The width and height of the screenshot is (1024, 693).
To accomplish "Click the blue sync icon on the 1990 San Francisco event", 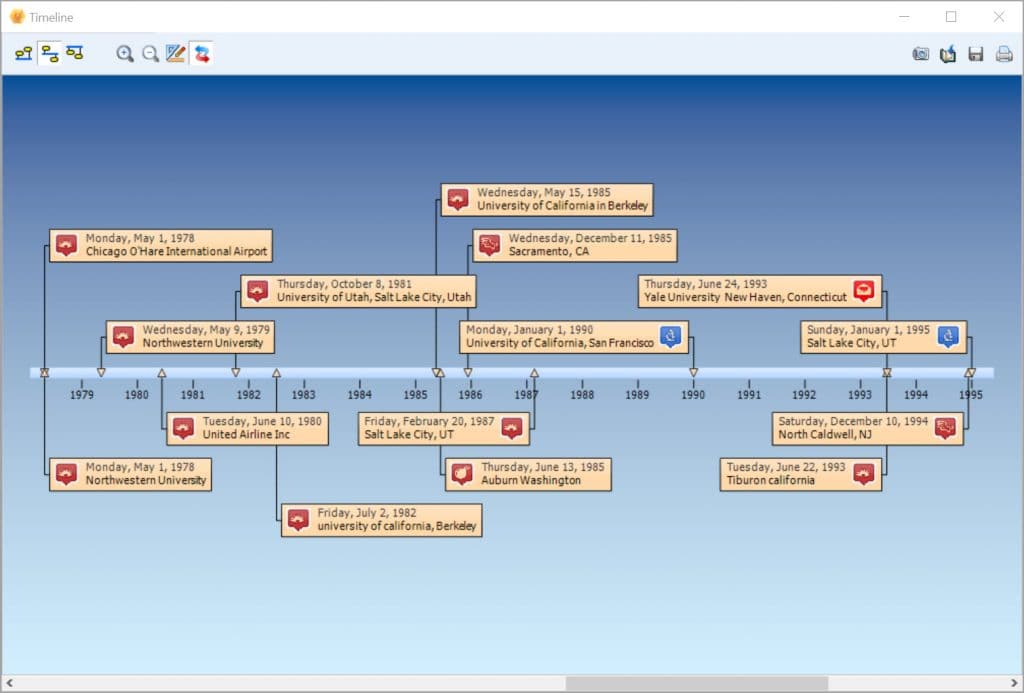I will [672, 336].
